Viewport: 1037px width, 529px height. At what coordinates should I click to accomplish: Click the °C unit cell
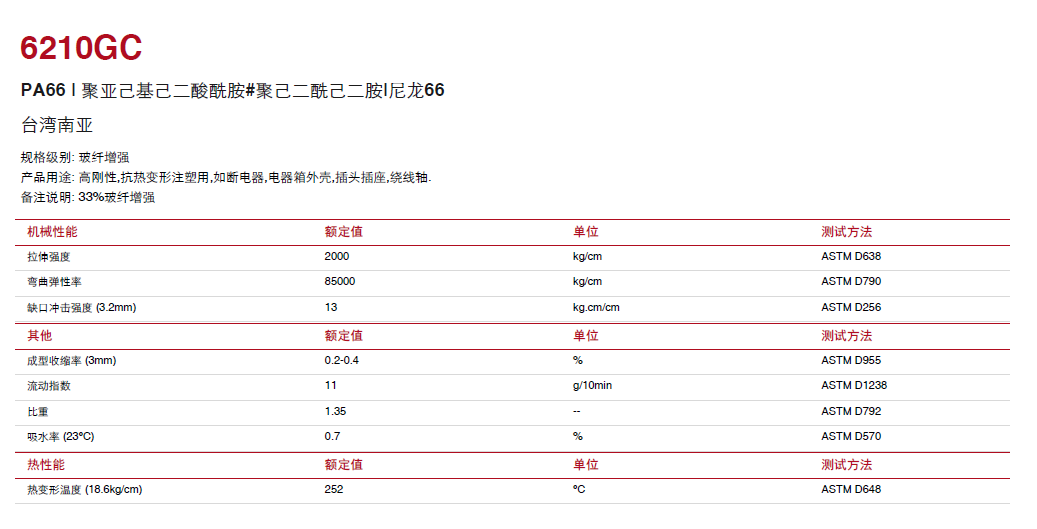579,490
